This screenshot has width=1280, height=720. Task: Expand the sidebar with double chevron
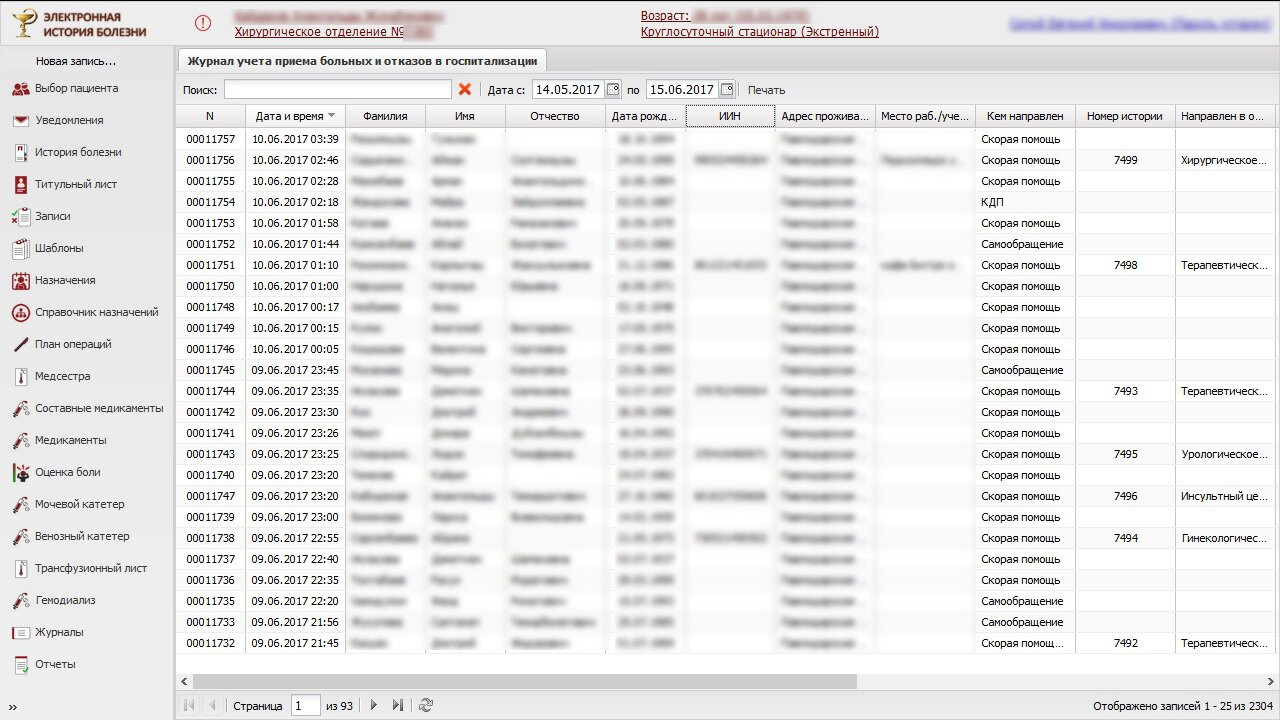point(13,707)
